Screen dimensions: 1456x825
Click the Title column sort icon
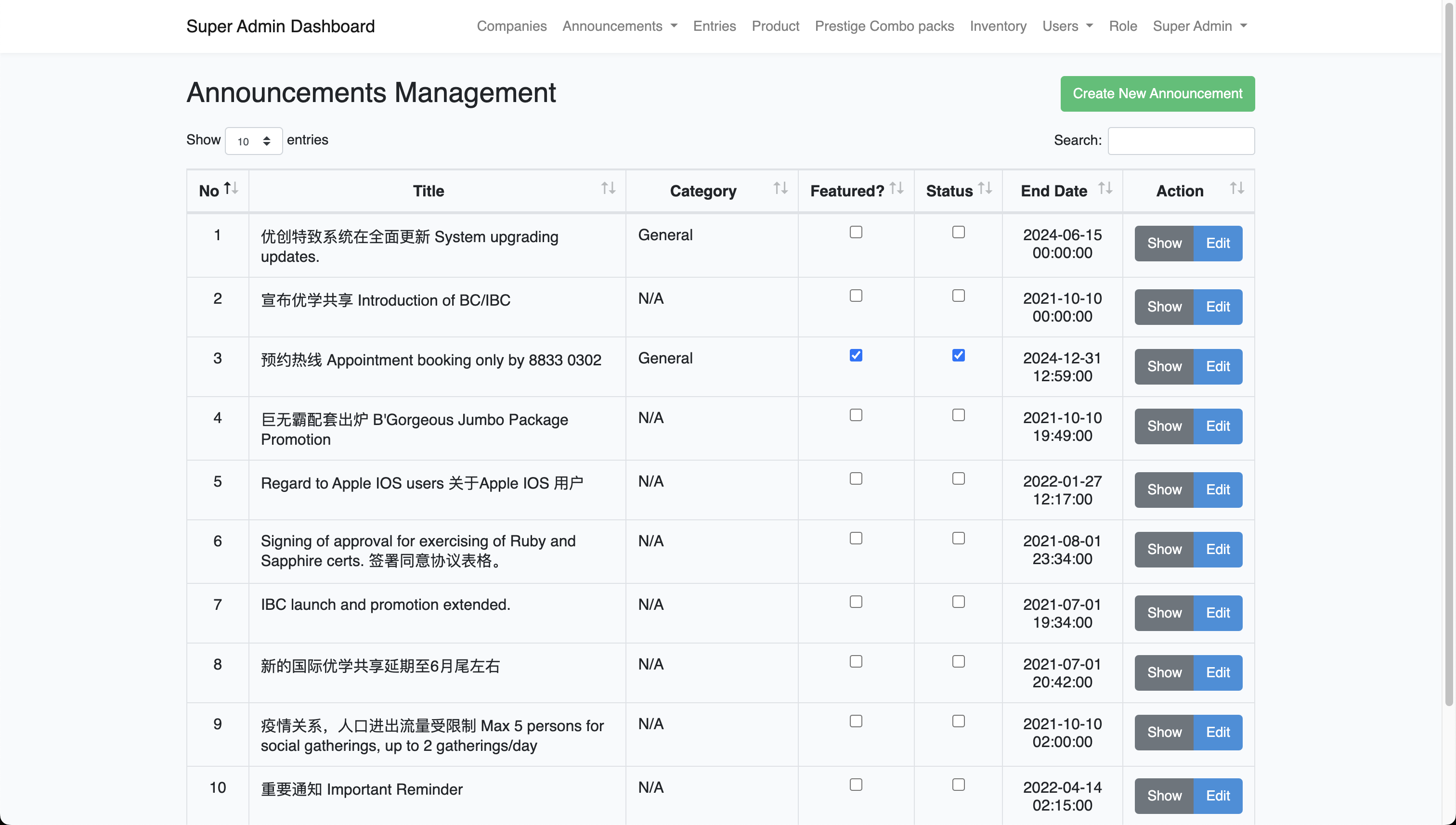608,188
